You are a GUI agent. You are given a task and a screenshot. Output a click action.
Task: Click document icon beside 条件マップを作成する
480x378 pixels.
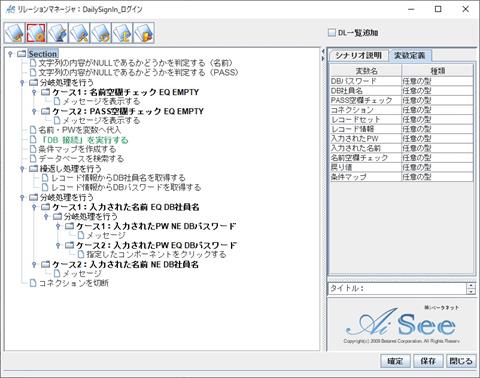(x=33, y=149)
